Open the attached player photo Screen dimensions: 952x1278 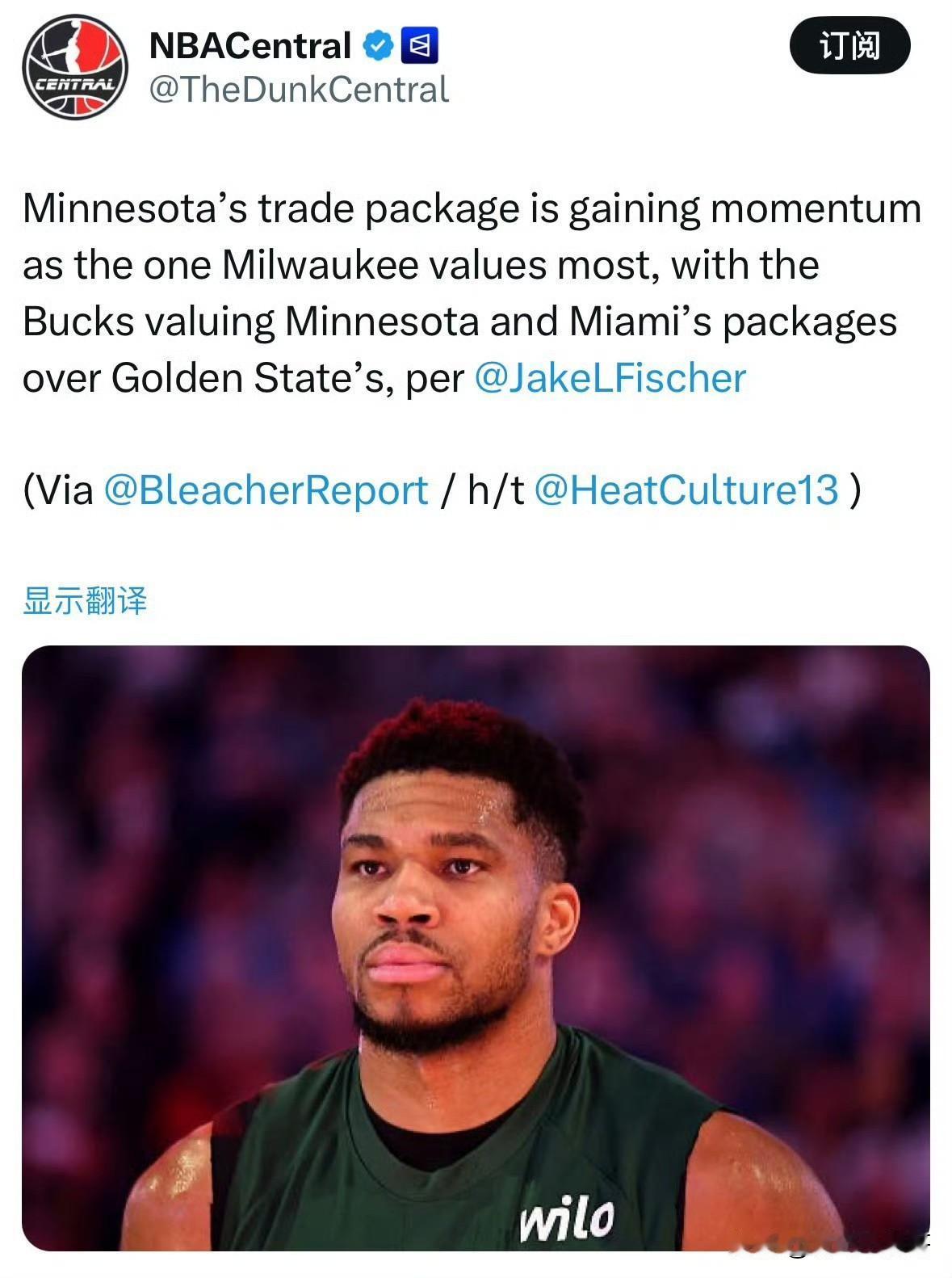click(x=476, y=948)
